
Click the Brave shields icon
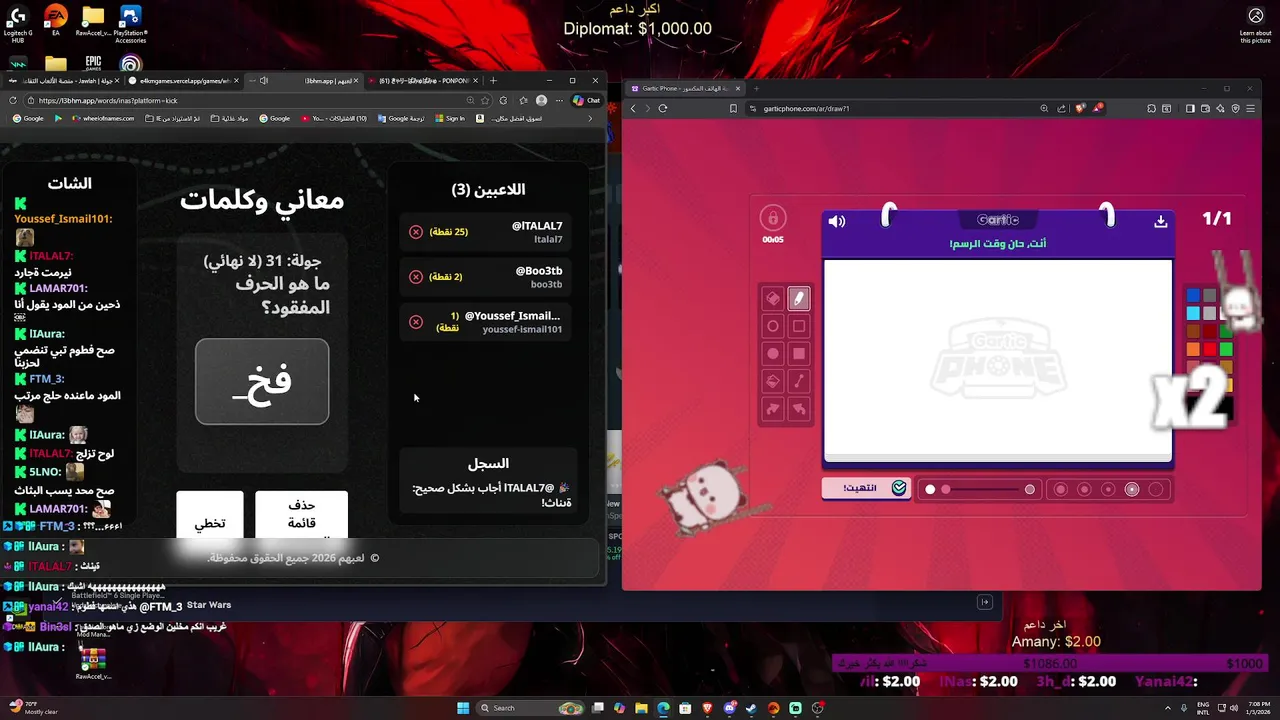[1080, 108]
